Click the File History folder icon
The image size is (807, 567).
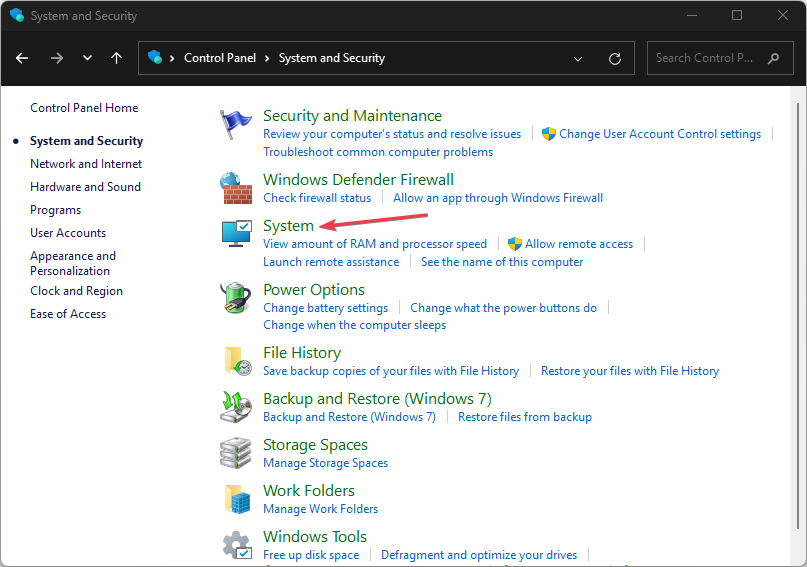click(238, 361)
